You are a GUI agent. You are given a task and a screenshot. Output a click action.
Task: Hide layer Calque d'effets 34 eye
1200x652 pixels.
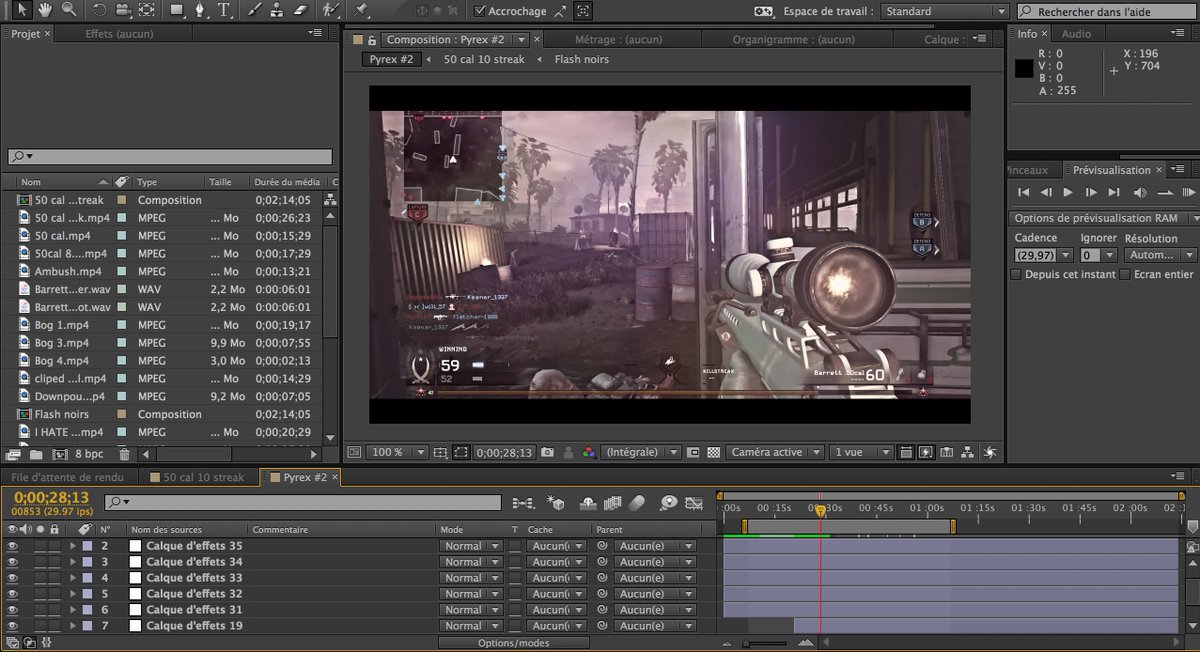(x=12, y=562)
